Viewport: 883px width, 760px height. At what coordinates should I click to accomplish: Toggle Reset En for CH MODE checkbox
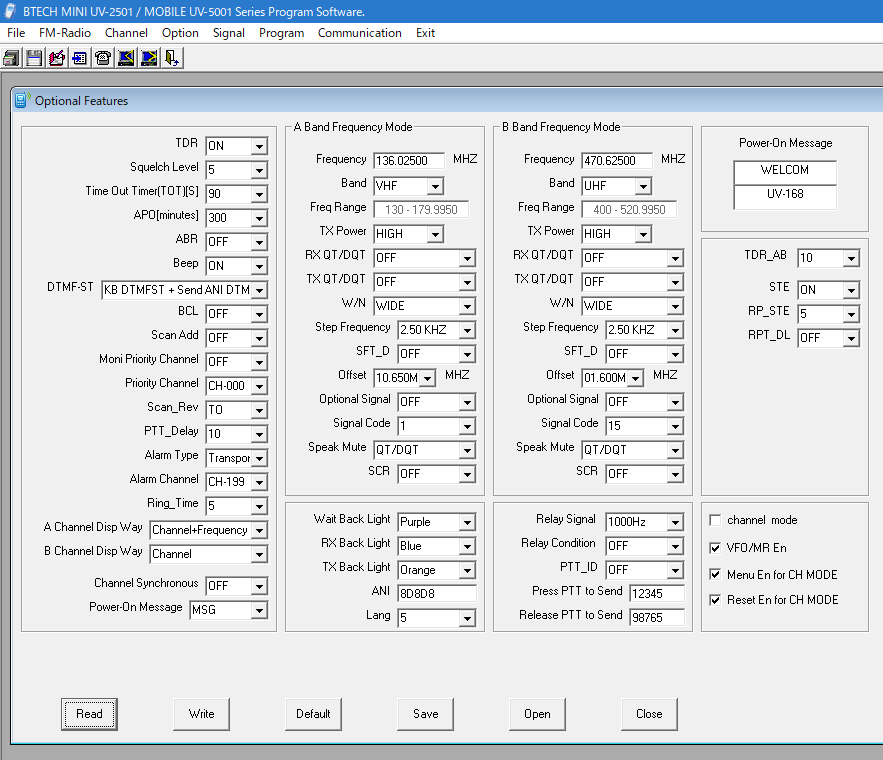[x=715, y=600]
